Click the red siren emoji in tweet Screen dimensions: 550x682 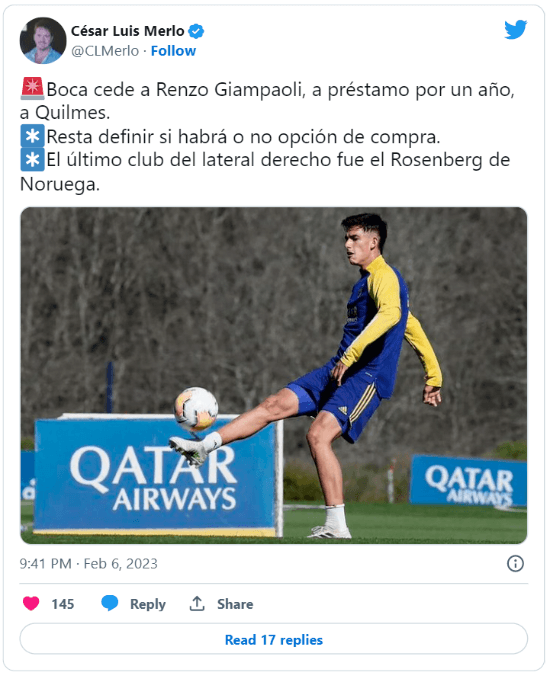pos(32,88)
